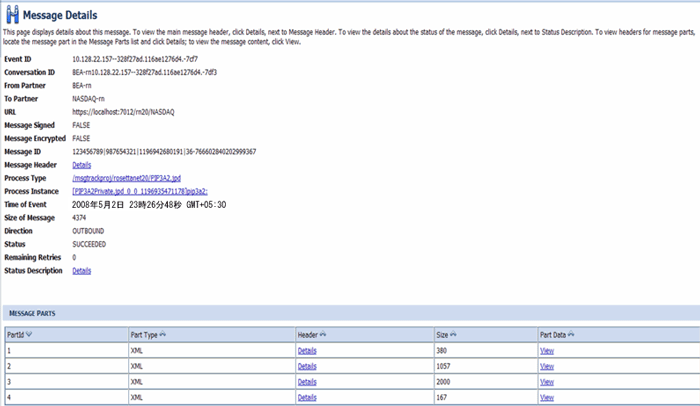Click the Header column header text
Viewport: 700px width, 406px height.
tap(308, 335)
